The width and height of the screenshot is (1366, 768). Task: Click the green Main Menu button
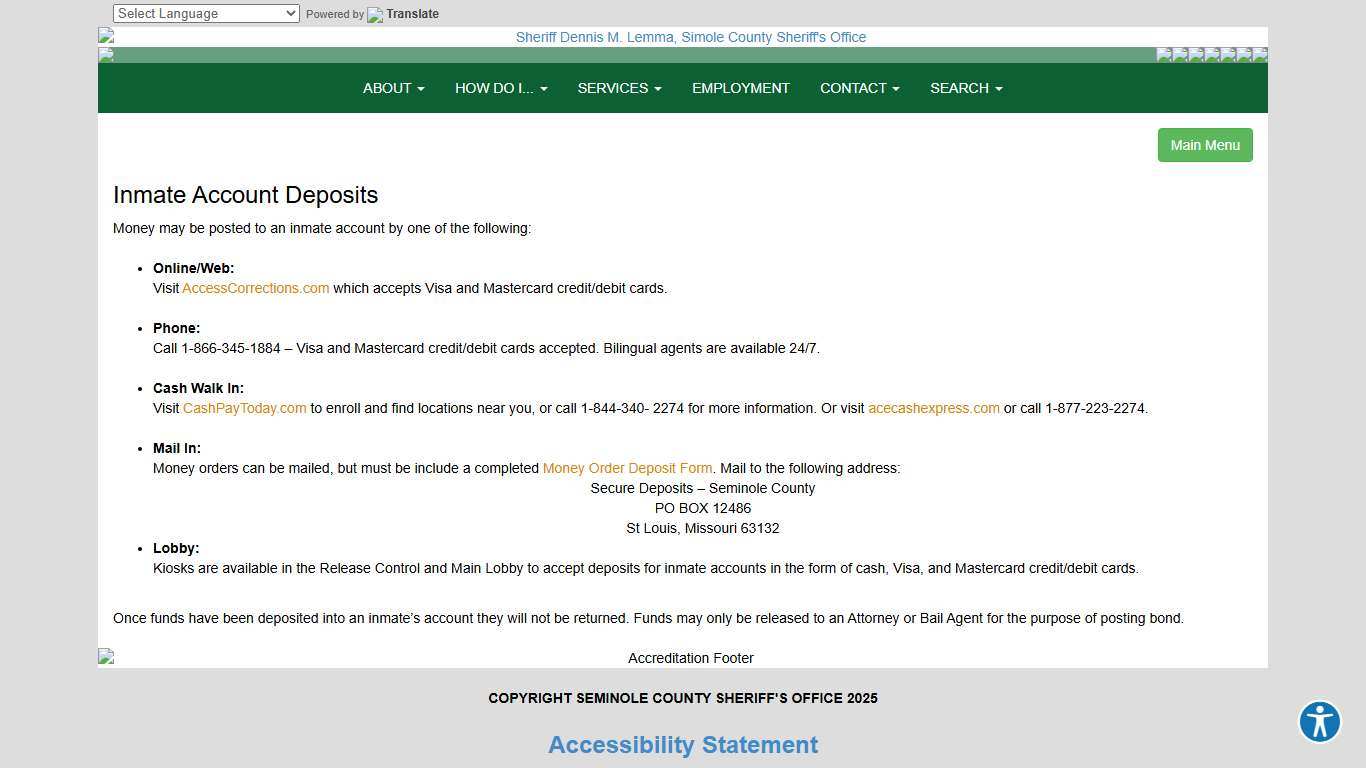1204,145
